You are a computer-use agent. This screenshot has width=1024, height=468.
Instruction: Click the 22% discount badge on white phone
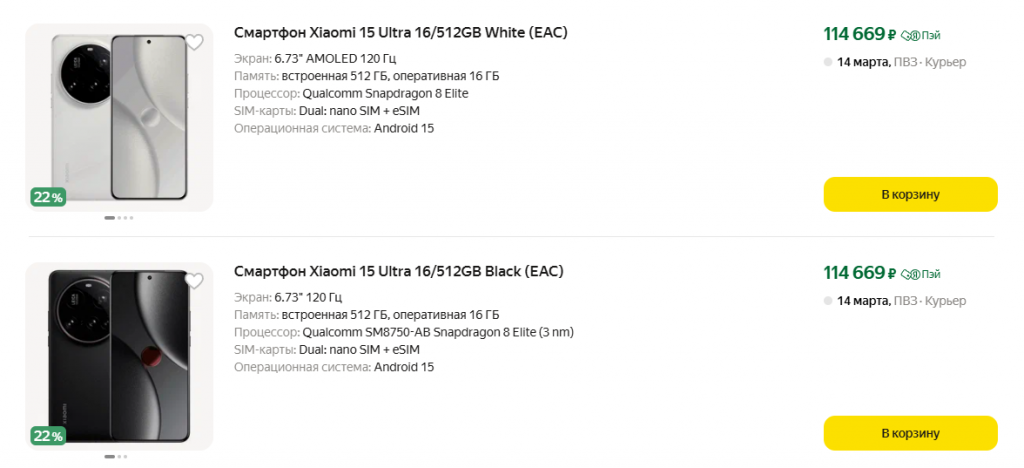click(48, 197)
